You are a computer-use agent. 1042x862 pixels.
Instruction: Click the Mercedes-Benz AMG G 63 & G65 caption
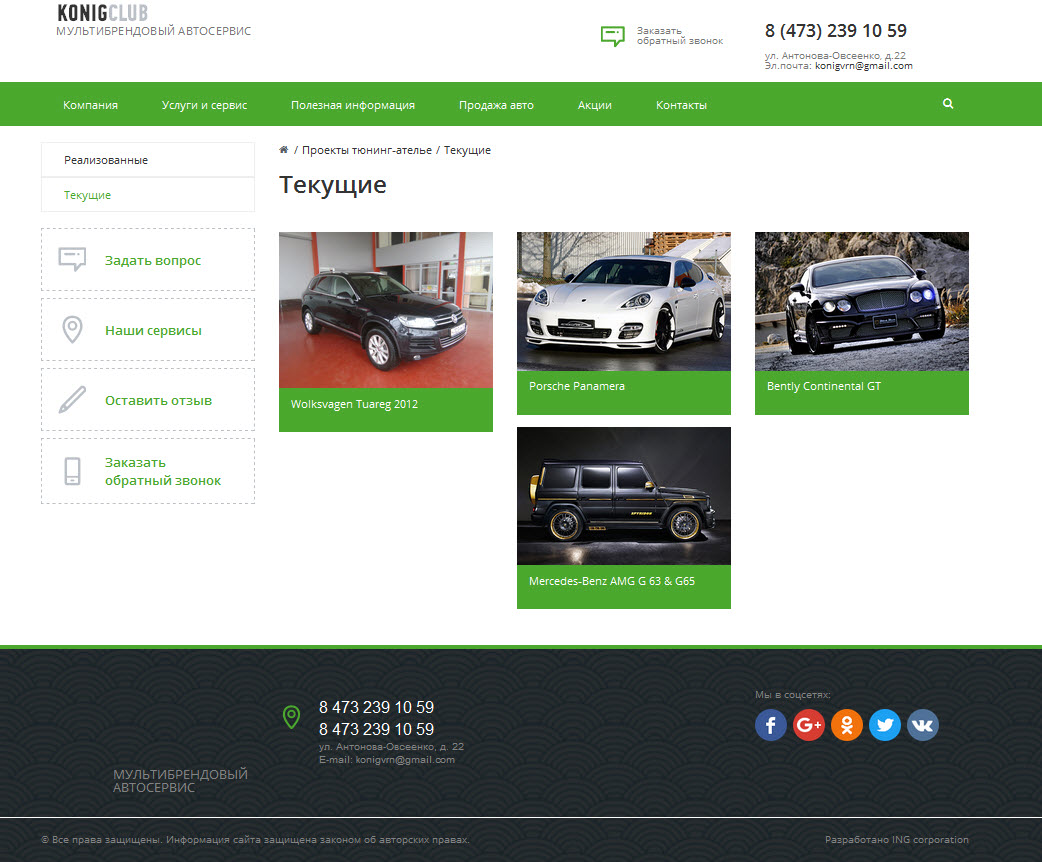pyautogui.click(x=612, y=581)
